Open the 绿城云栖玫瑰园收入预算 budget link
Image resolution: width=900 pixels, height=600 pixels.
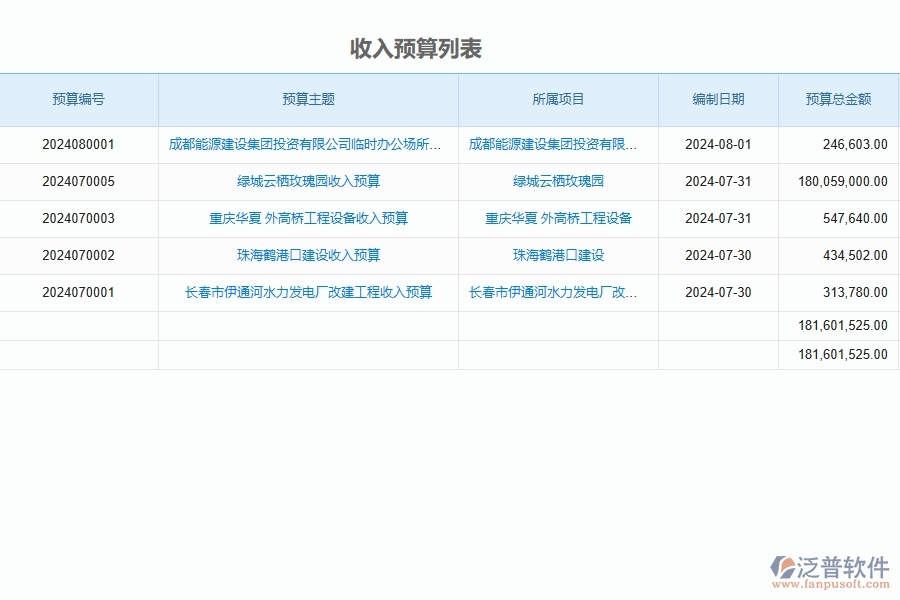308,181
